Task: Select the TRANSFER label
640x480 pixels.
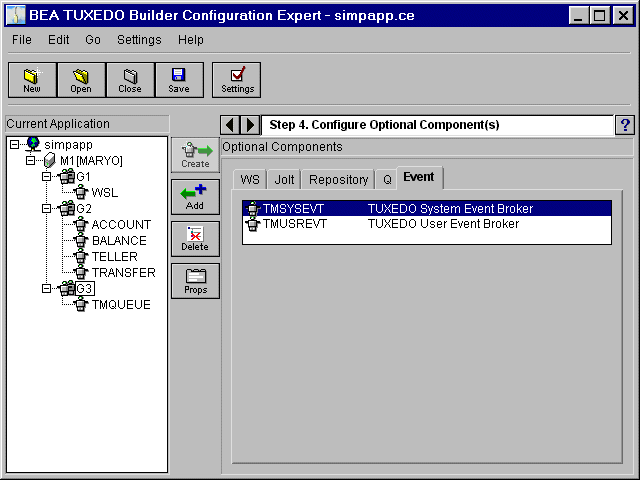Action: [124, 272]
